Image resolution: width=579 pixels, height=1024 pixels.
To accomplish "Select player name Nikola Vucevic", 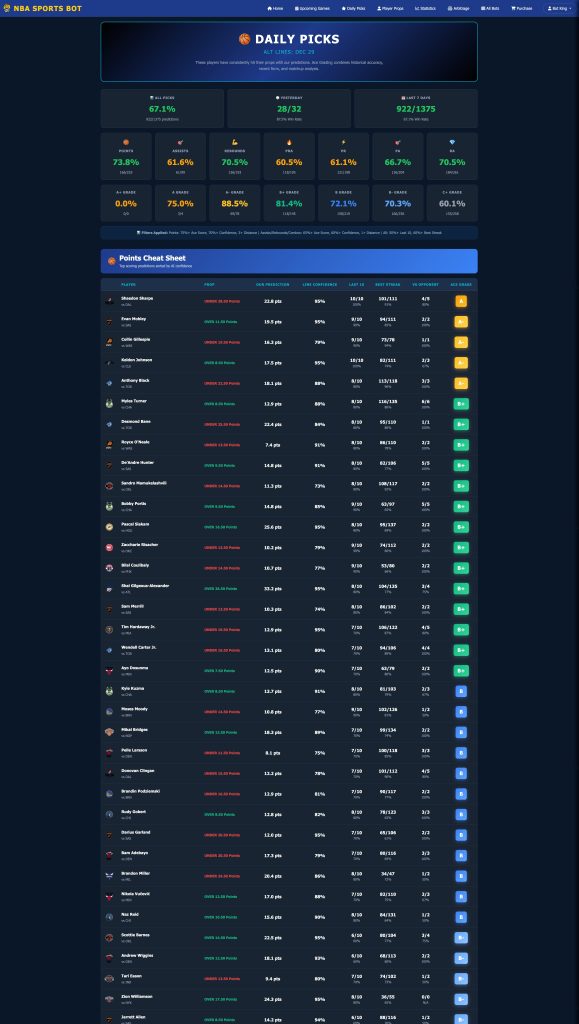I will (135, 894).
